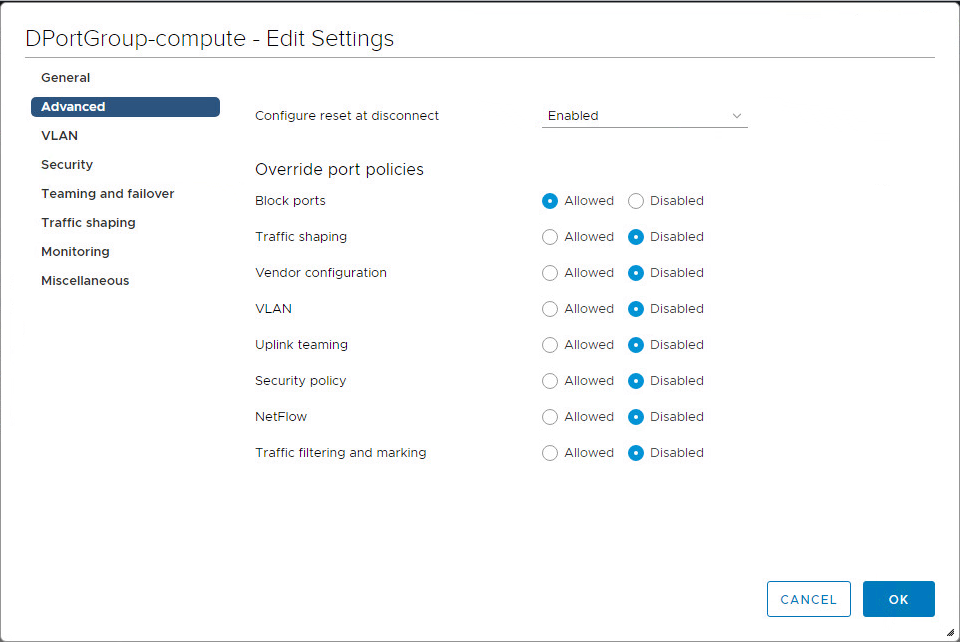Navigate to Miscellaneous settings
960x642 pixels.
[x=85, y=281]
